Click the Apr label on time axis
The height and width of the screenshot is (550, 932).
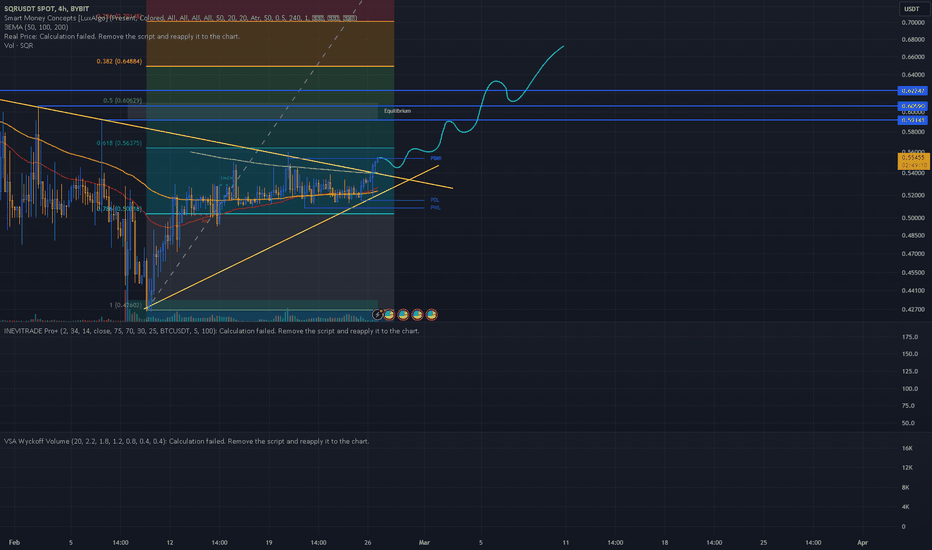click(x=862, y=543)
